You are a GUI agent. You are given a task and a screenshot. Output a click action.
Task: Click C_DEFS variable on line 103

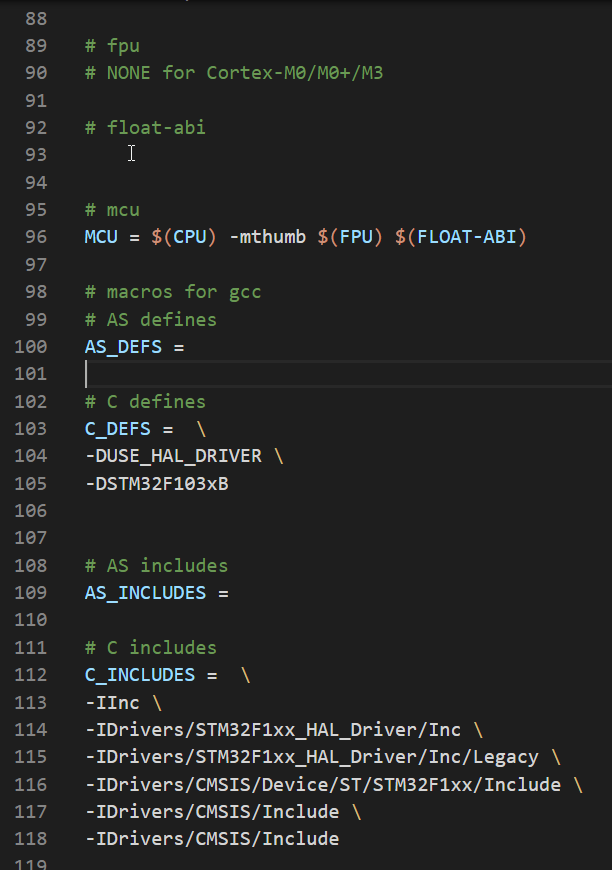pyautogui.click(x=118, y=429)
